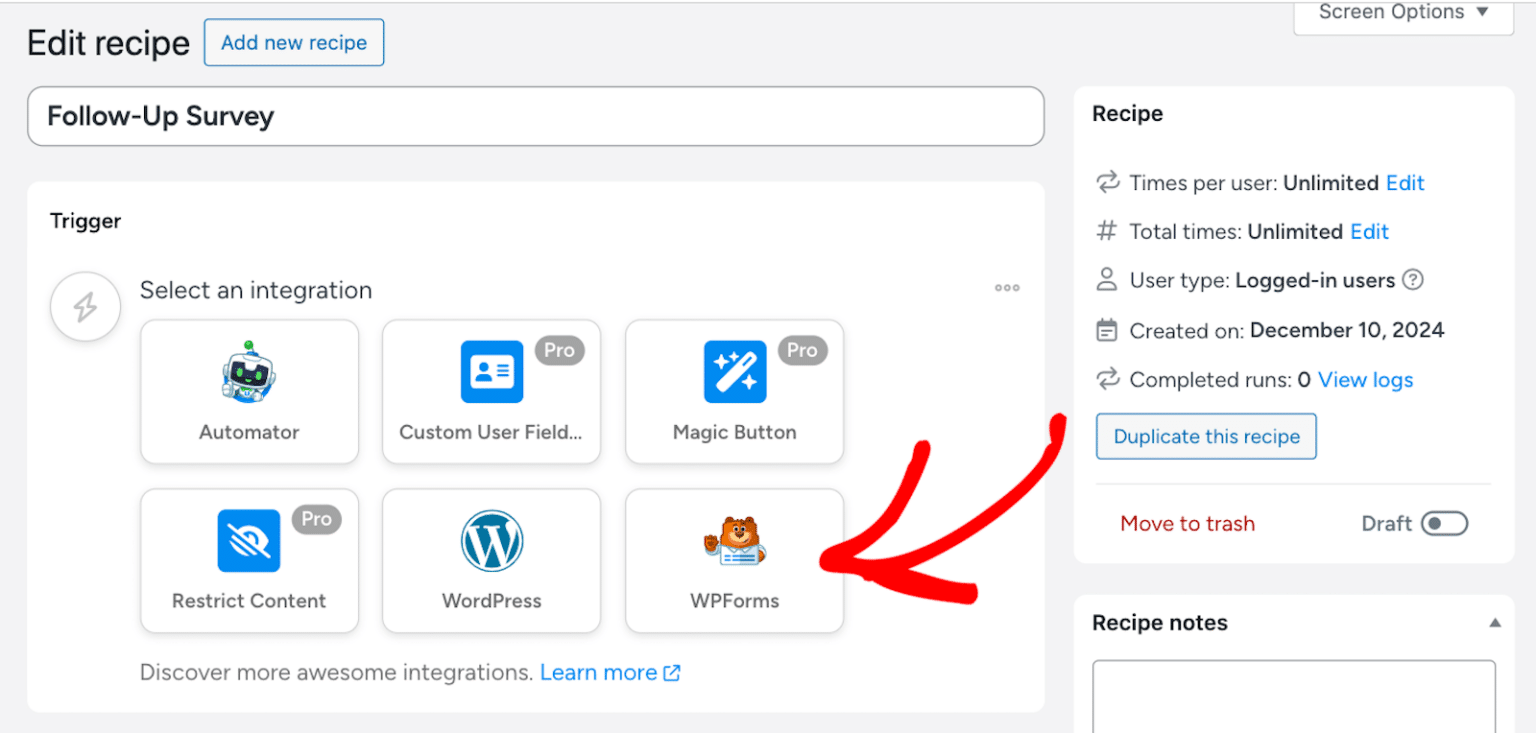Open the Learn more integrations link
Screen dimensions: 1536x733
[x=600, y=672]
